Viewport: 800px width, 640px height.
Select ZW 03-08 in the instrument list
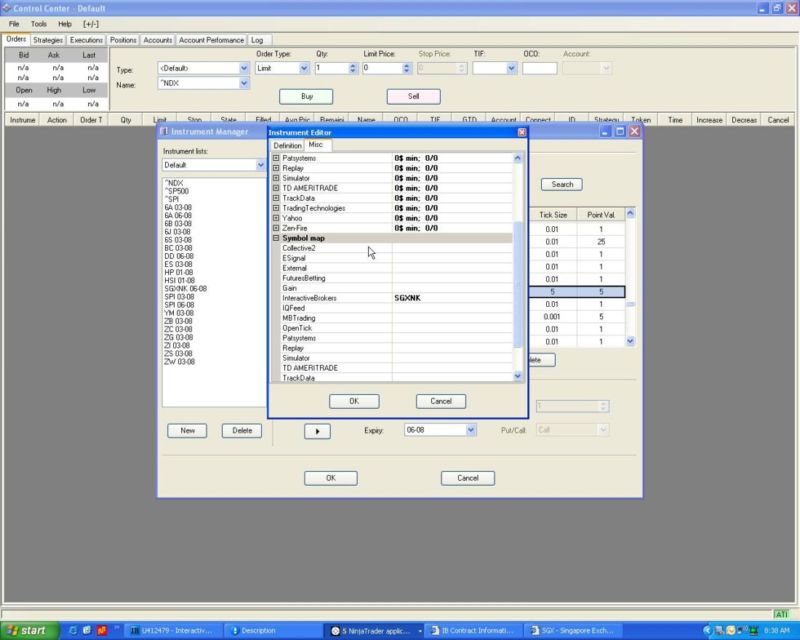click(x=179, y=362)
